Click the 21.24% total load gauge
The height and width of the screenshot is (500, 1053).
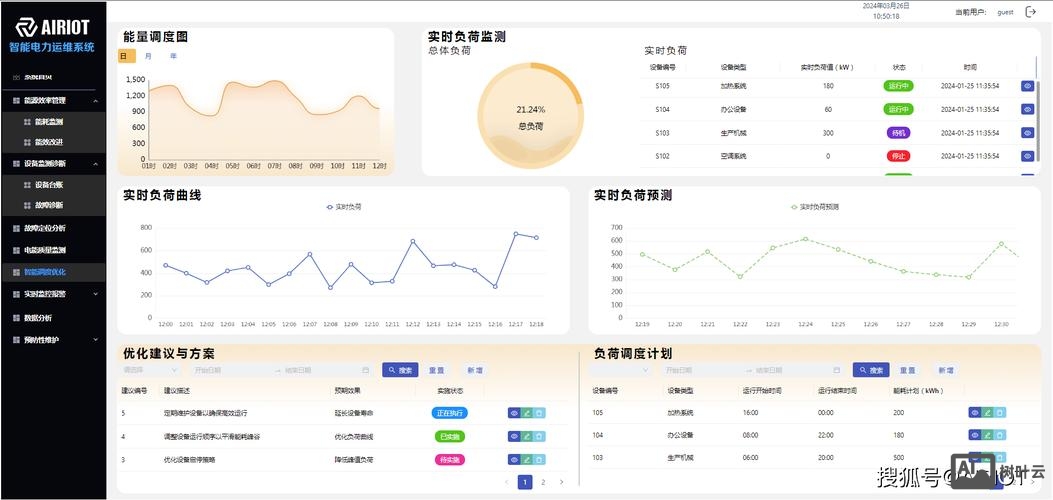coord(531,115)
